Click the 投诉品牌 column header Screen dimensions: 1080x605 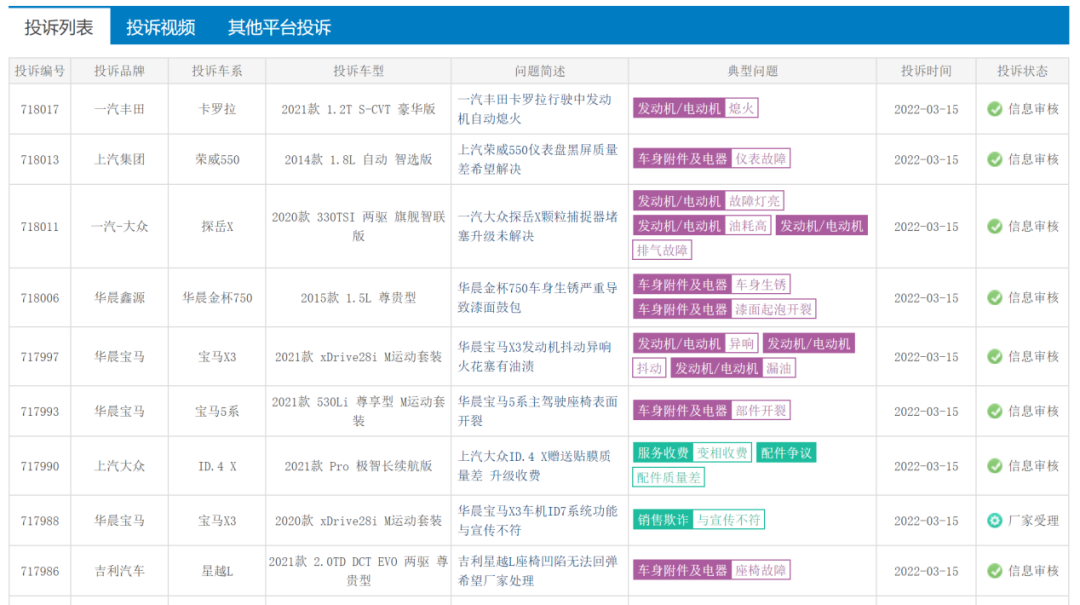click(119, 71)
